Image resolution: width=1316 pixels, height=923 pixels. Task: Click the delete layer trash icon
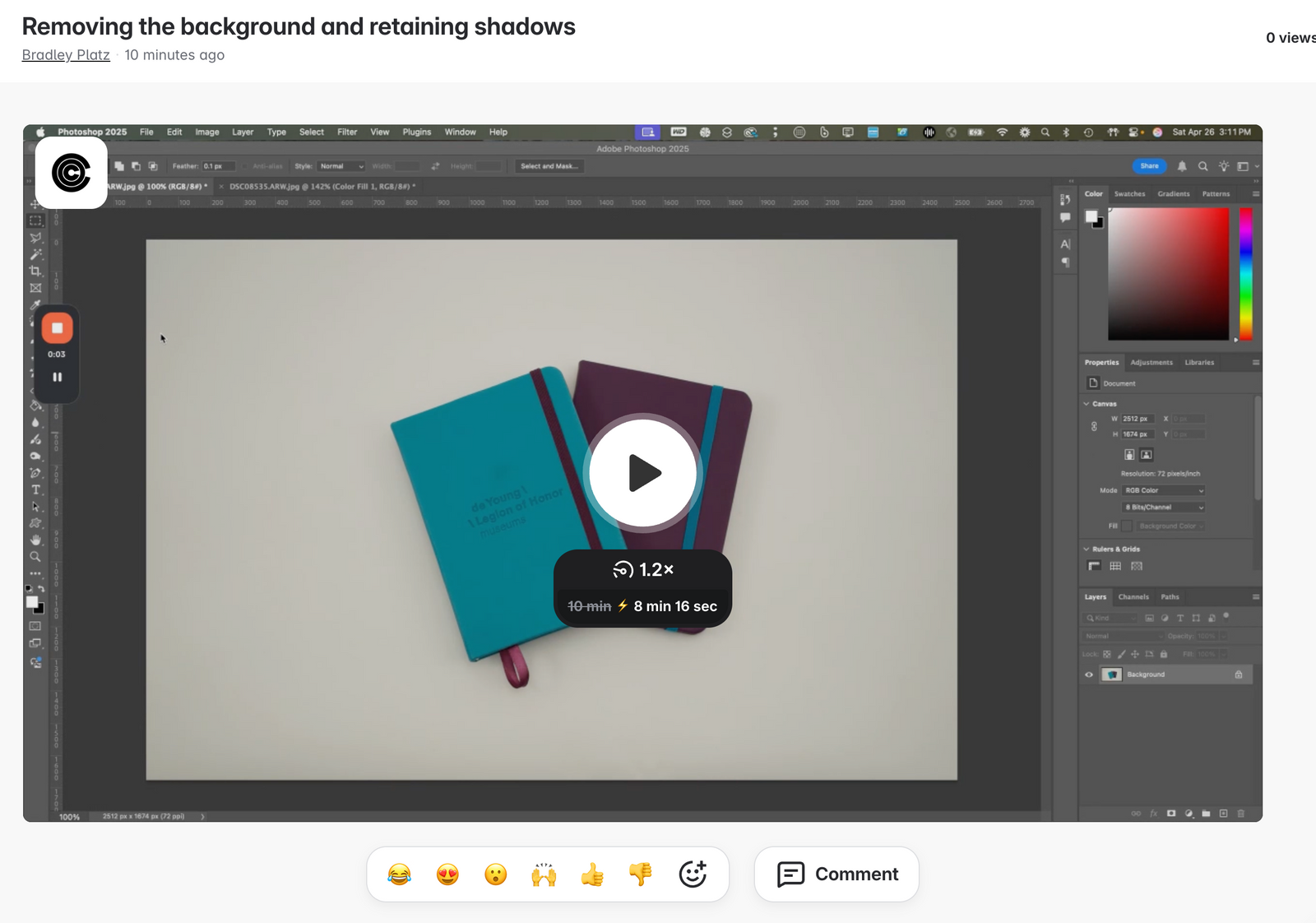(x=1241, y=814)
